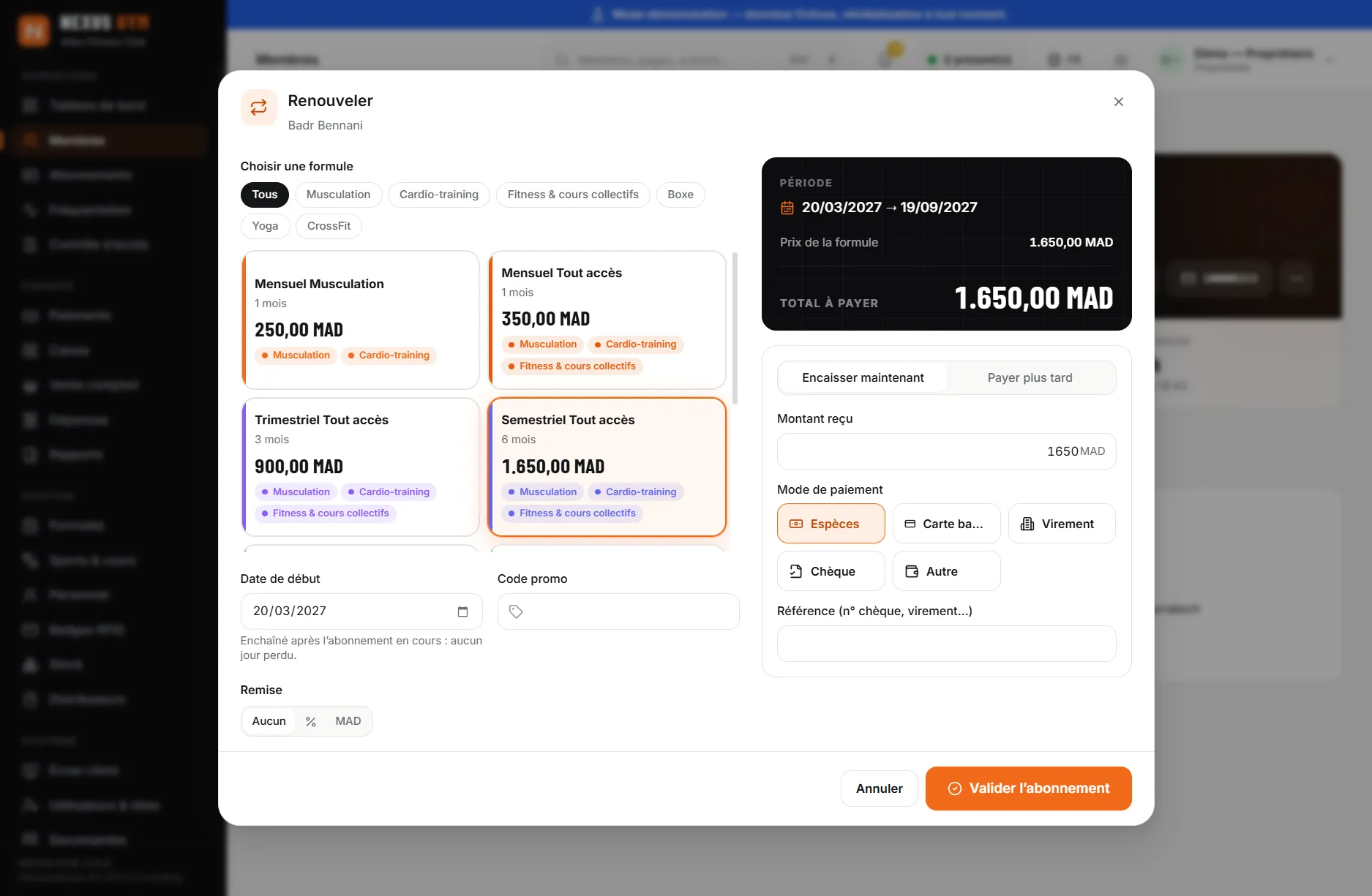The height and width of the screenshot is (896, 1372).
Task: Switch to Encaisser maintenant
Action: pyautogui.click(x=863, y=377)
